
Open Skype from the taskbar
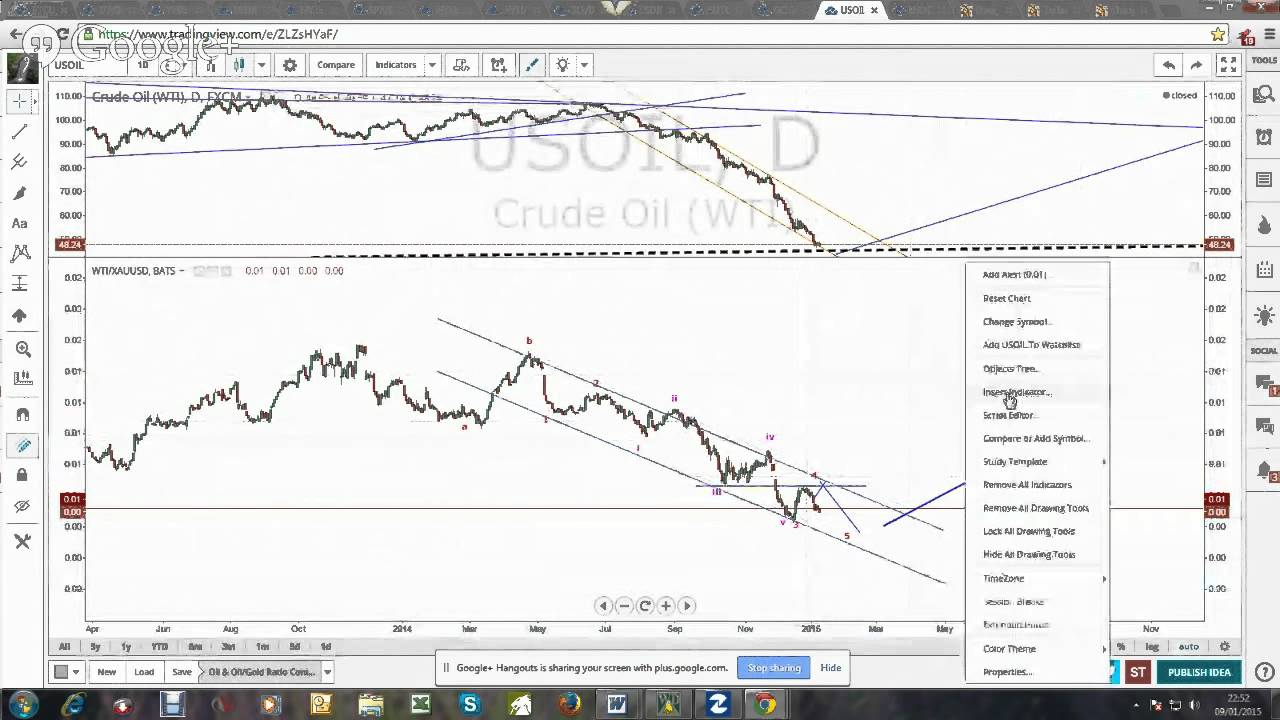(x=469, y=705)
